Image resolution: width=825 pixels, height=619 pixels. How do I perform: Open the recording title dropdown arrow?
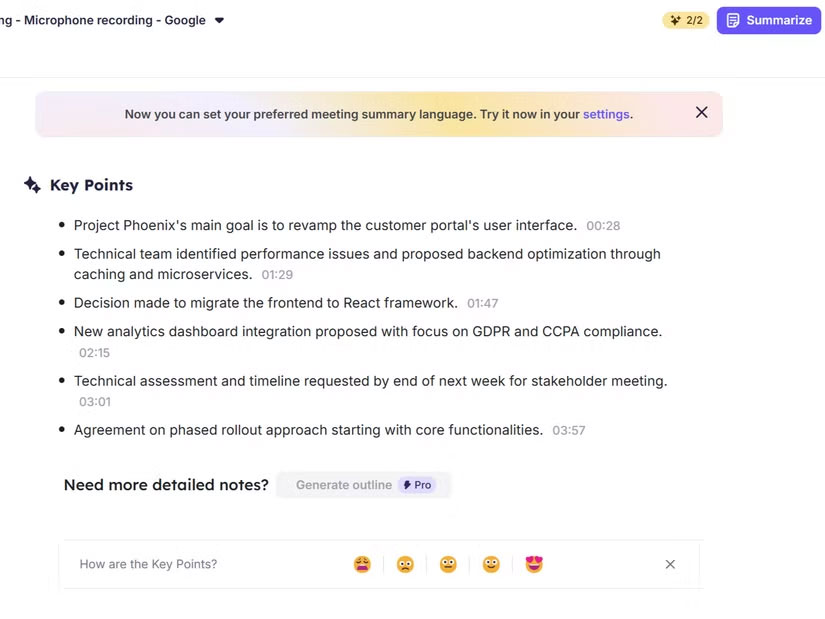220,20
